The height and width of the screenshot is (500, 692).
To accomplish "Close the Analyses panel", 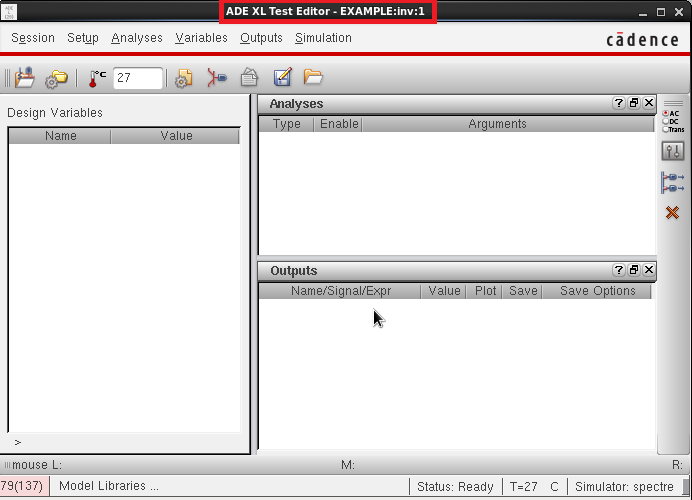I will tap(649, 103).
